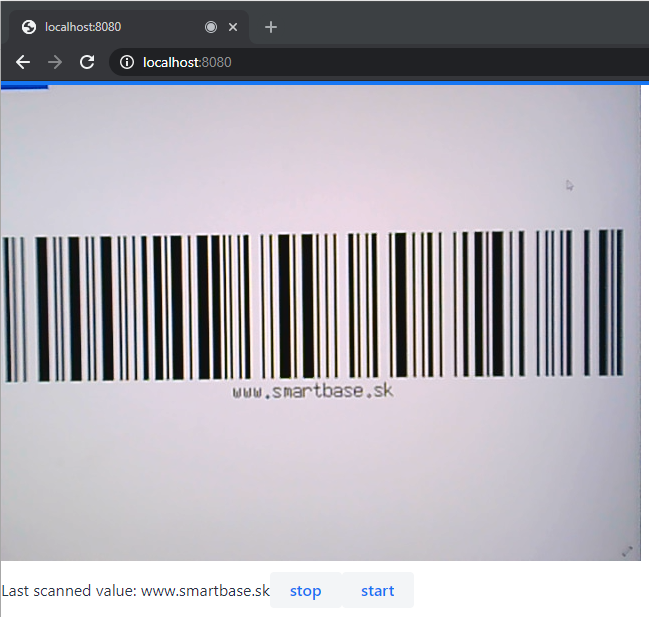Click the camera recording indicator on tab

pos(211,27)
